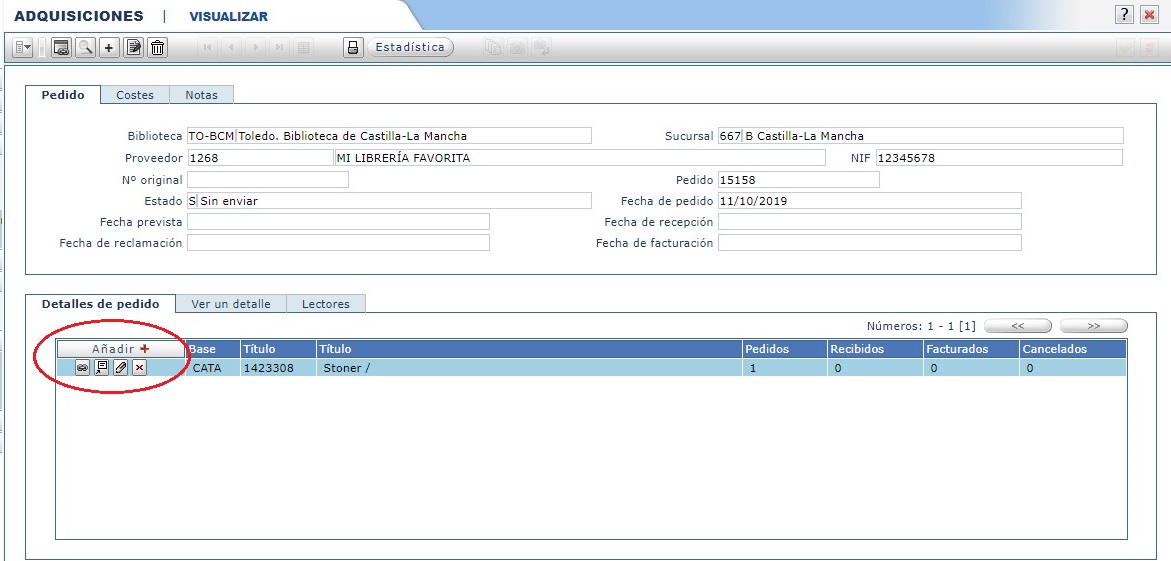Click the help question mark icon

click(1125, 15)
